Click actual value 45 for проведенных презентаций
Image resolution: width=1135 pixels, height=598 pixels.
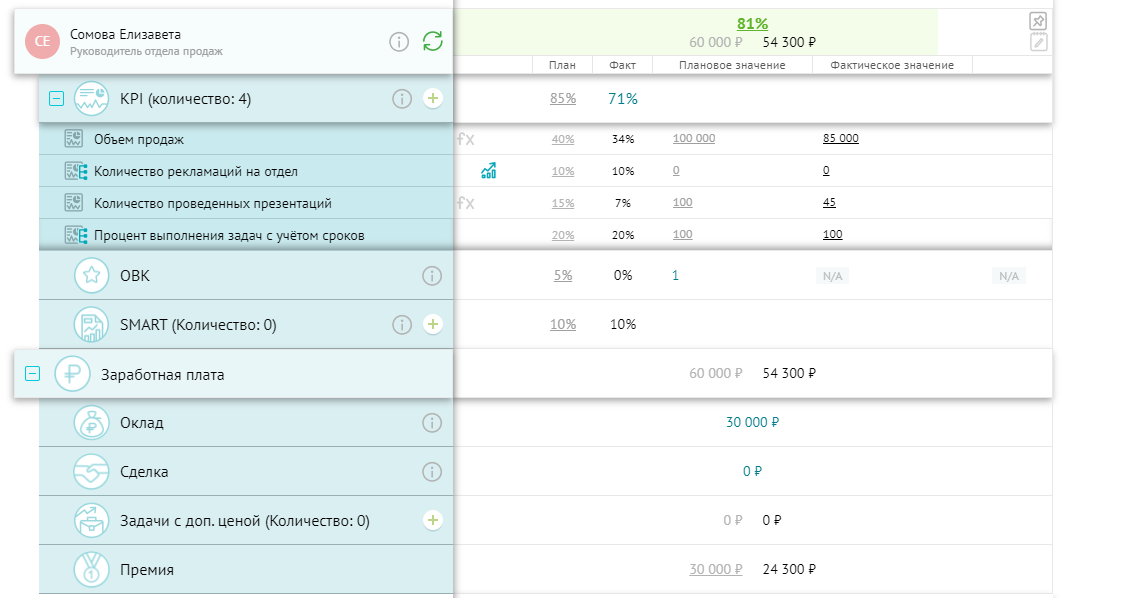[x=830, y=202]
